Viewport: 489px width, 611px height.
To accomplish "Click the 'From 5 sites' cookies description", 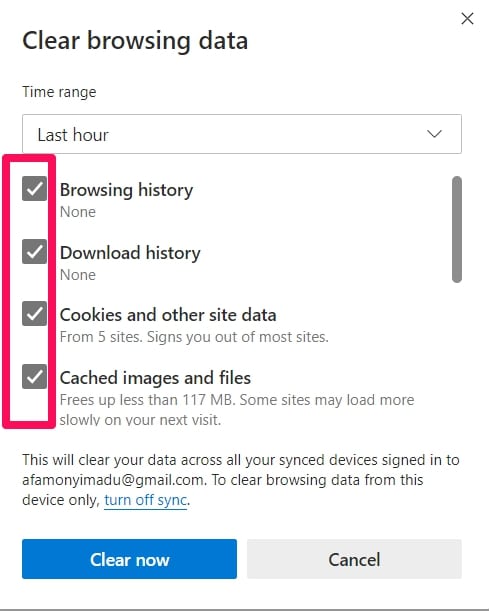I will [x=194, y=337].
